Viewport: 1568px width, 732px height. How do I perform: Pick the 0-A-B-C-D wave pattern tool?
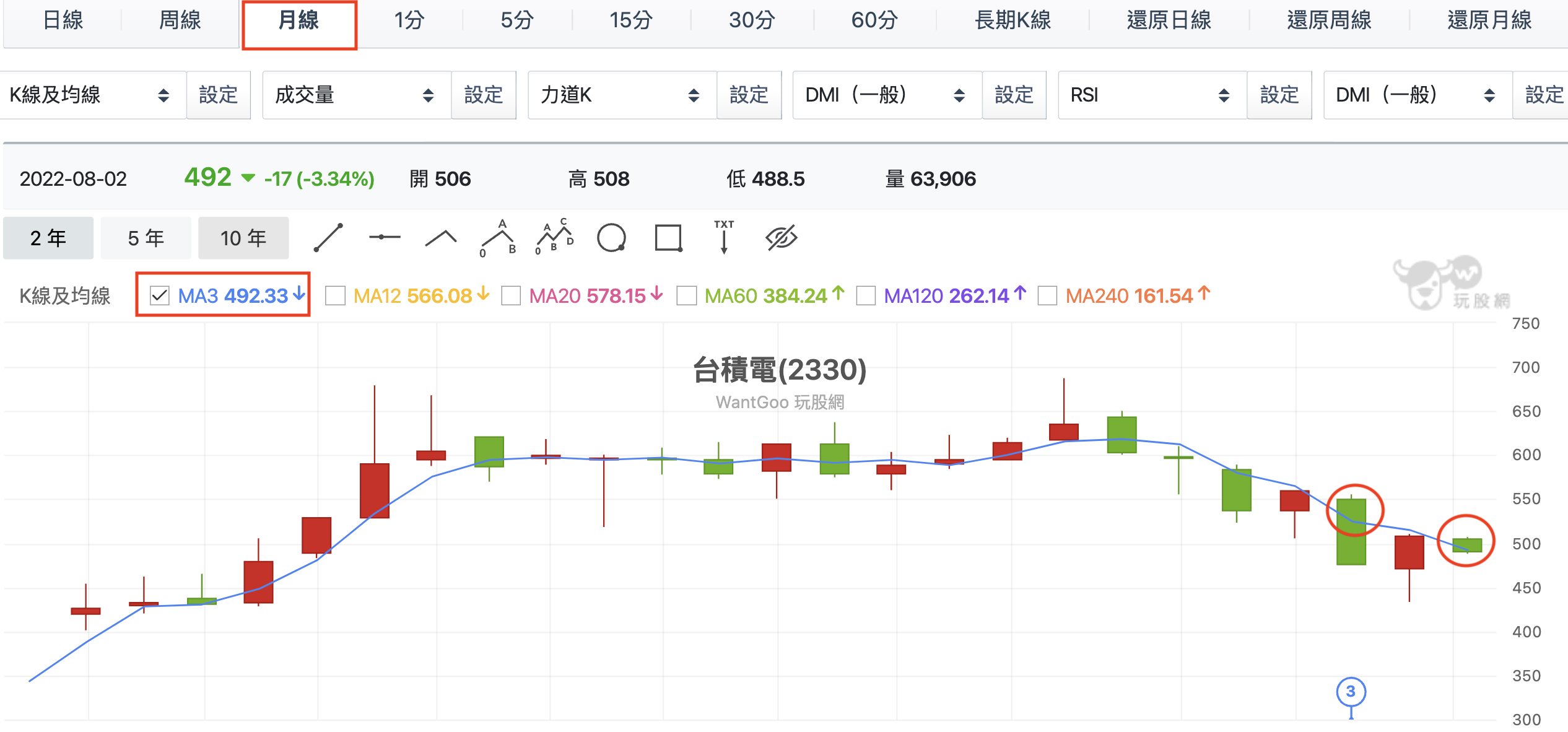(x=554, y=238)
